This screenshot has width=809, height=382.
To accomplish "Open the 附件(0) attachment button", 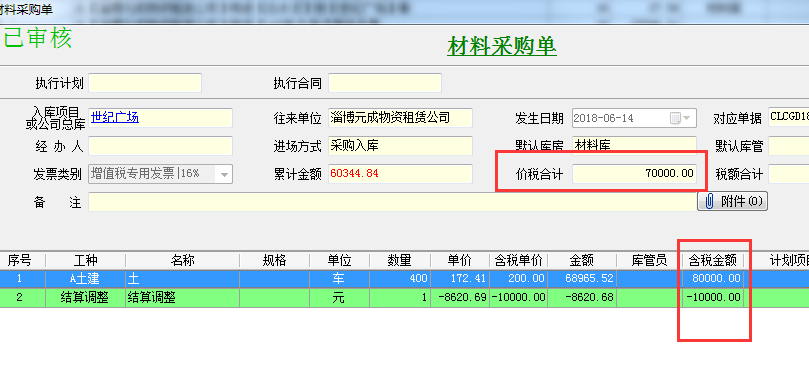I will coord(733,201).
